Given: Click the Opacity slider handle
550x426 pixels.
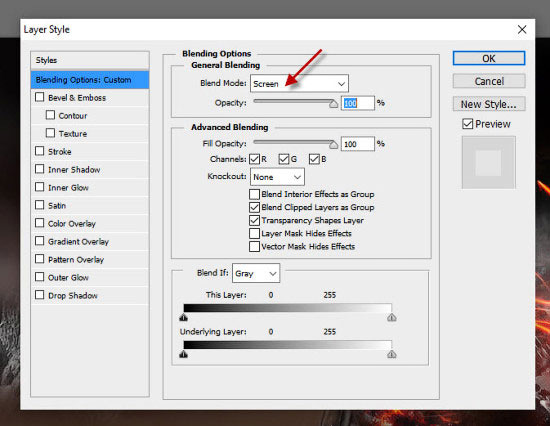Looking at the screenshot, I should (333, 104).
